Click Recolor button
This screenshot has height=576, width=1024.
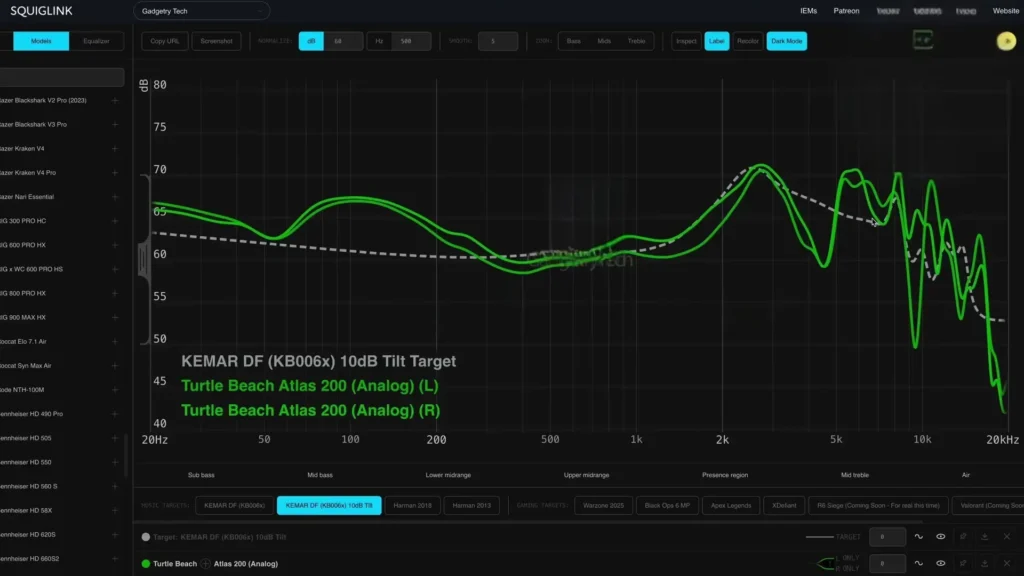pos(748,41)
